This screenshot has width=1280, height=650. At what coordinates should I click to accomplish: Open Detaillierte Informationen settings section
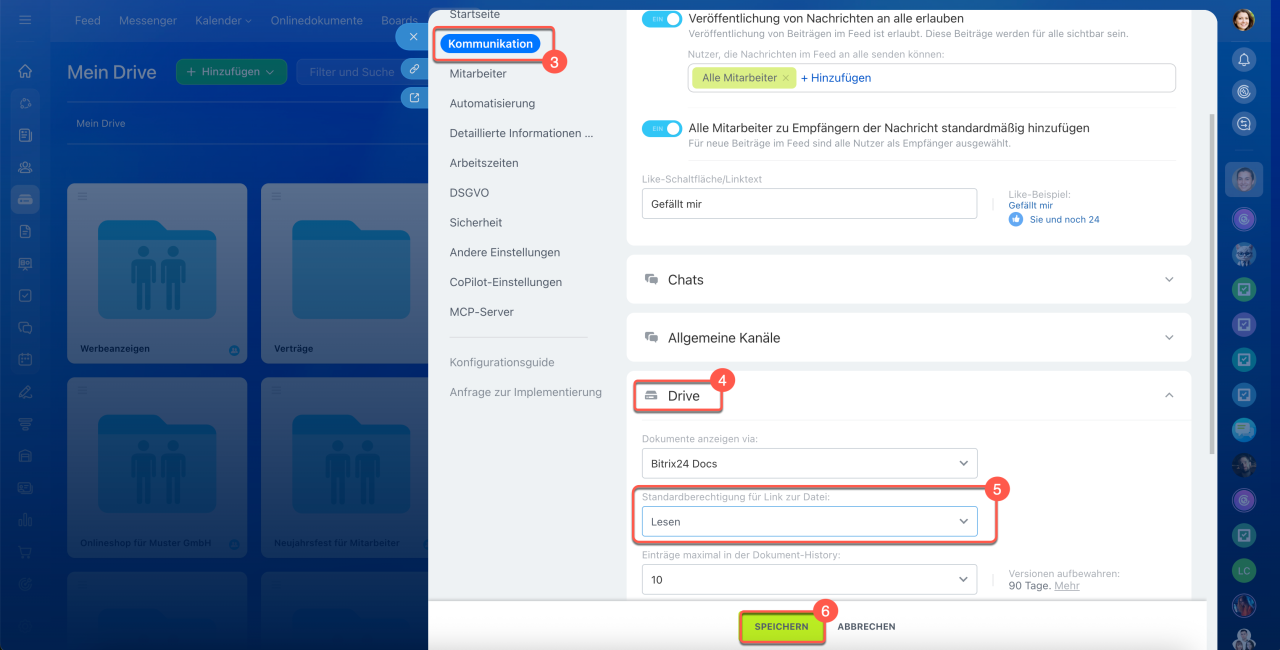point(522,133)
